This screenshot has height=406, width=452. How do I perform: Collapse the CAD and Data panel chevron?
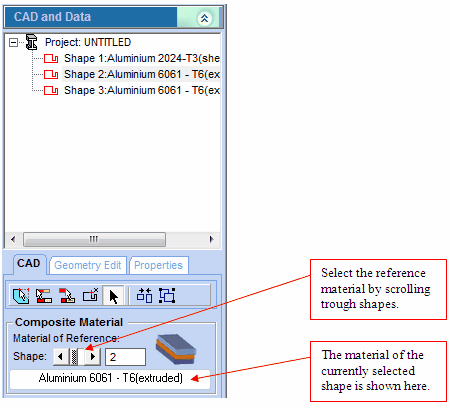(x=204, y=18)
